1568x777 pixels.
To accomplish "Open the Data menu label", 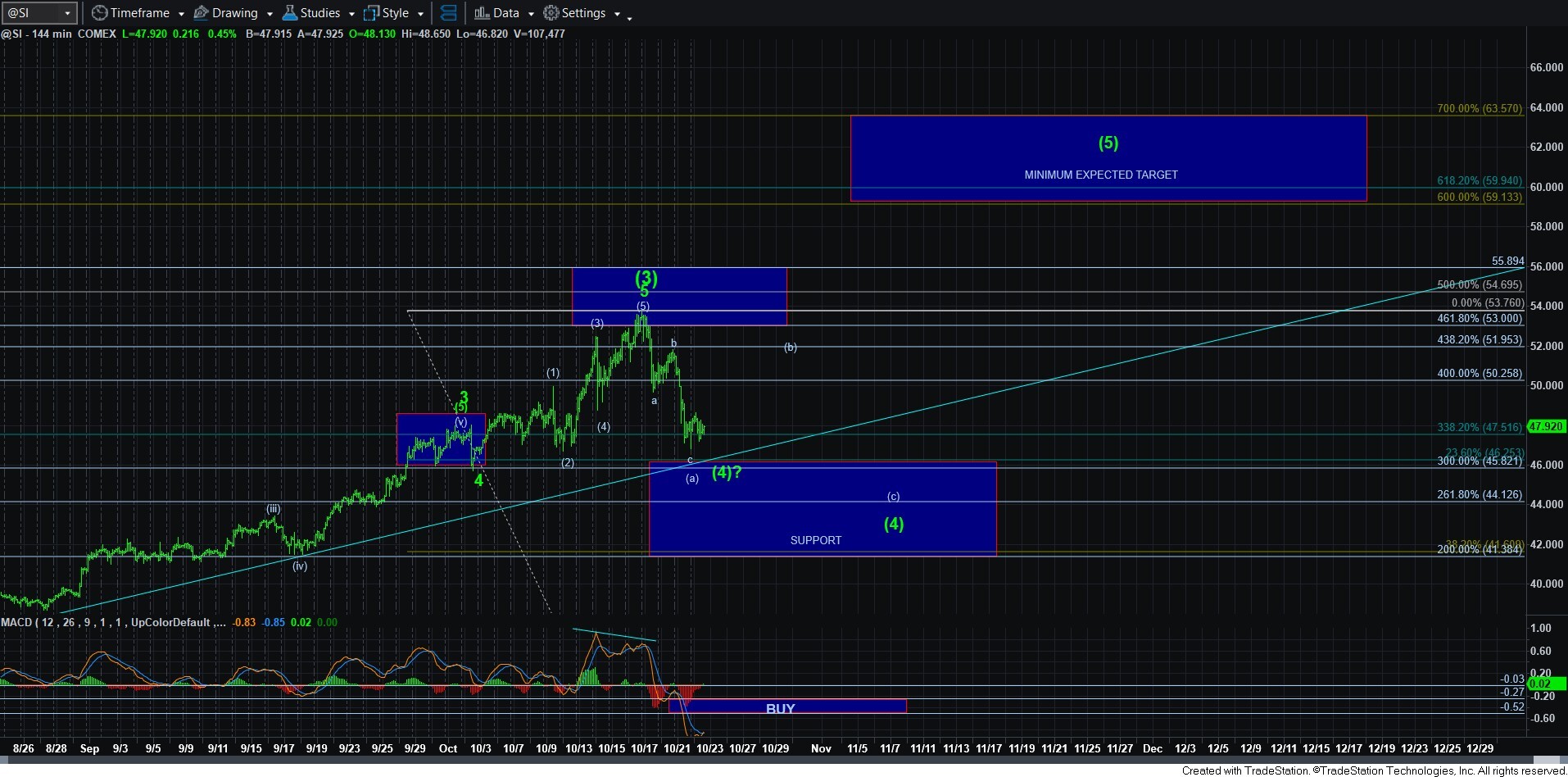I will 505,13.
